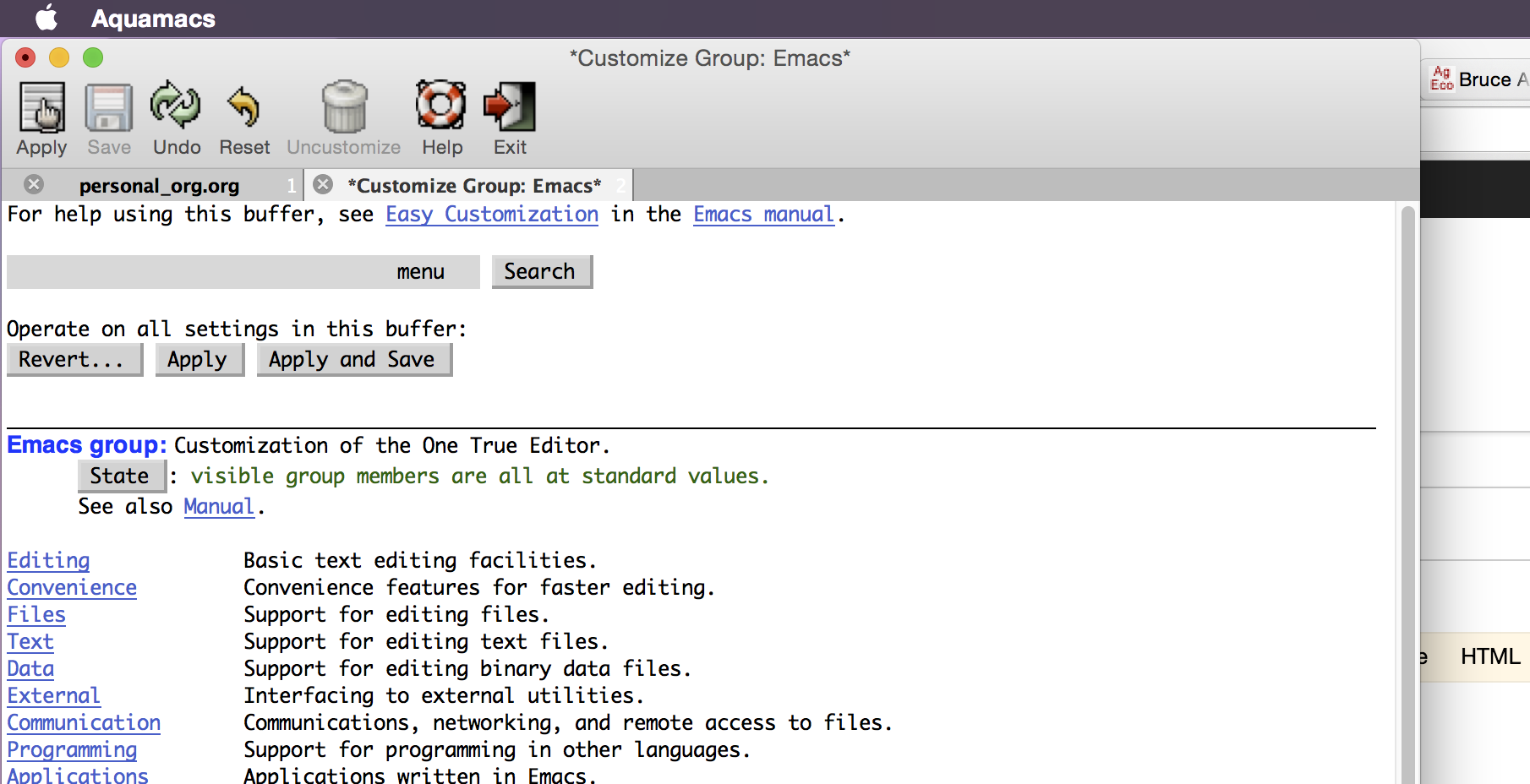
Task: Click the Exit door icon
Action: (510, 106)
